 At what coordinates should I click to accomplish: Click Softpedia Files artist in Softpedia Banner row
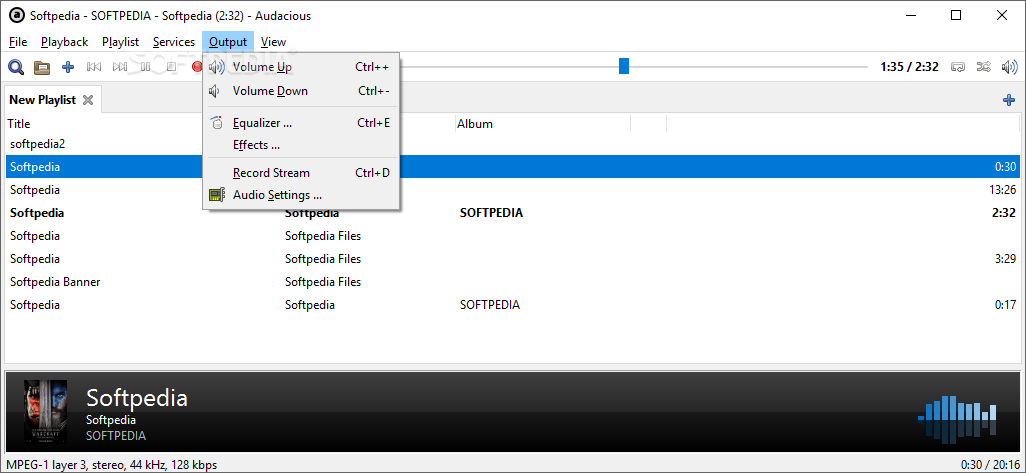tap(323, 282)
